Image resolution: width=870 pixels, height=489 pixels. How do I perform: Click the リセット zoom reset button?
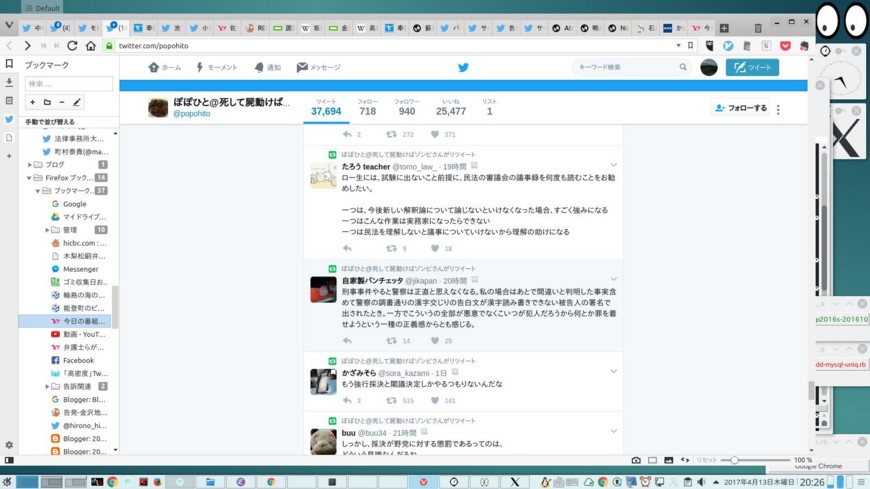pyautogui.click(x=706, y=460)
